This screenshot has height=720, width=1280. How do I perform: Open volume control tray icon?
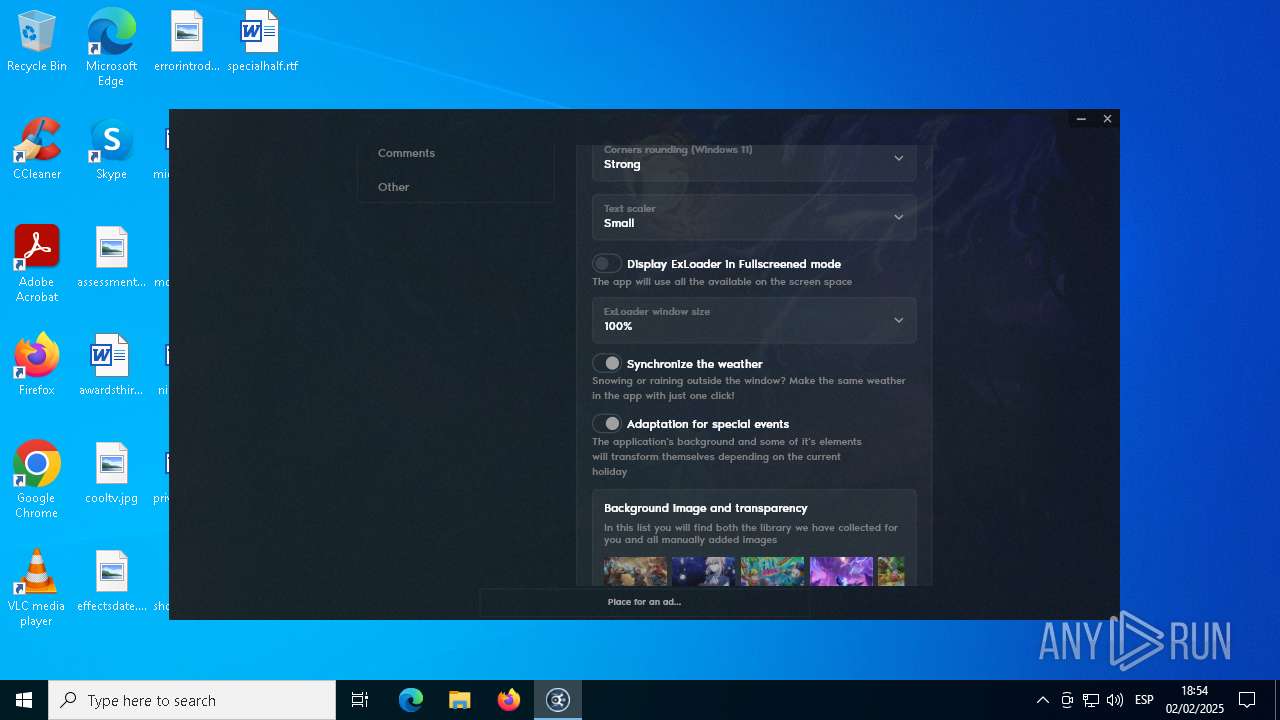(1115, 700)
